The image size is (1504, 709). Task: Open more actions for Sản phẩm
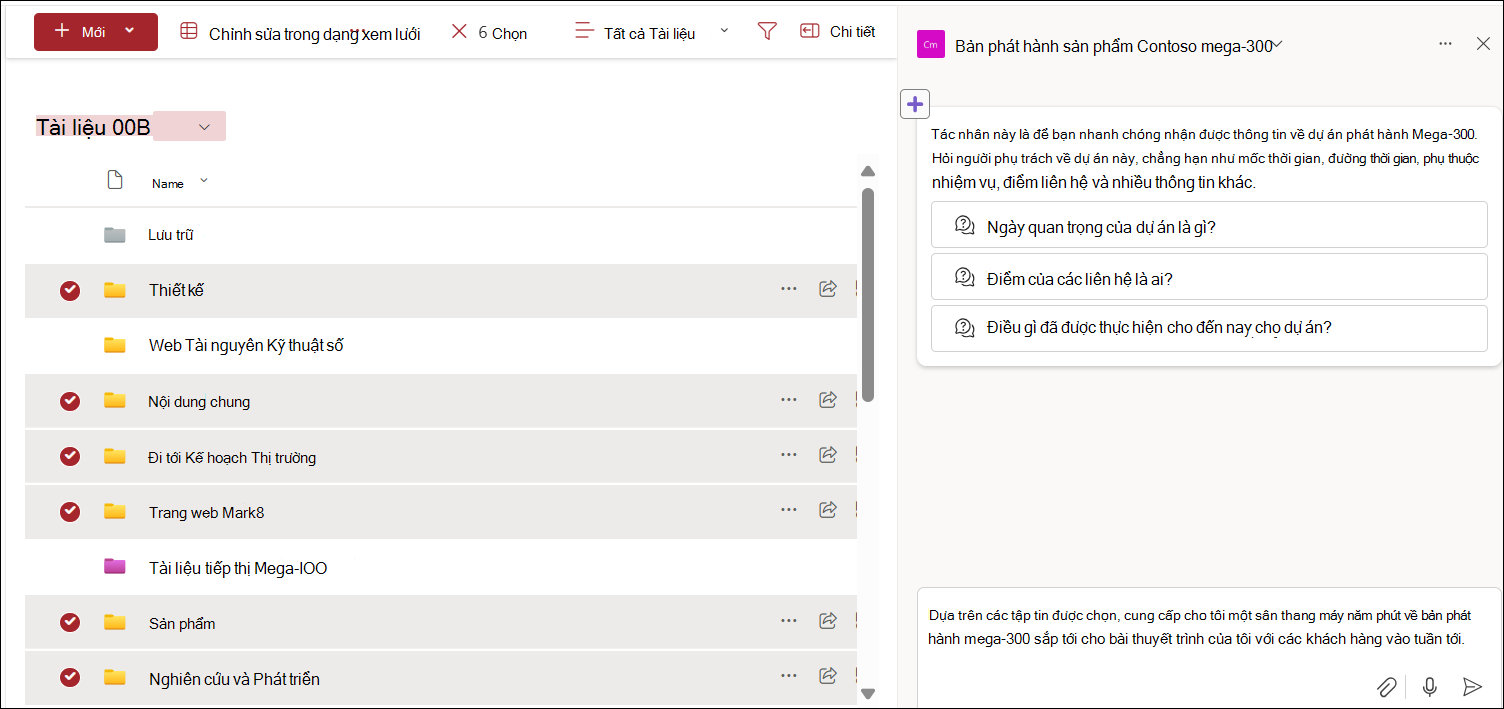point(789,621)
